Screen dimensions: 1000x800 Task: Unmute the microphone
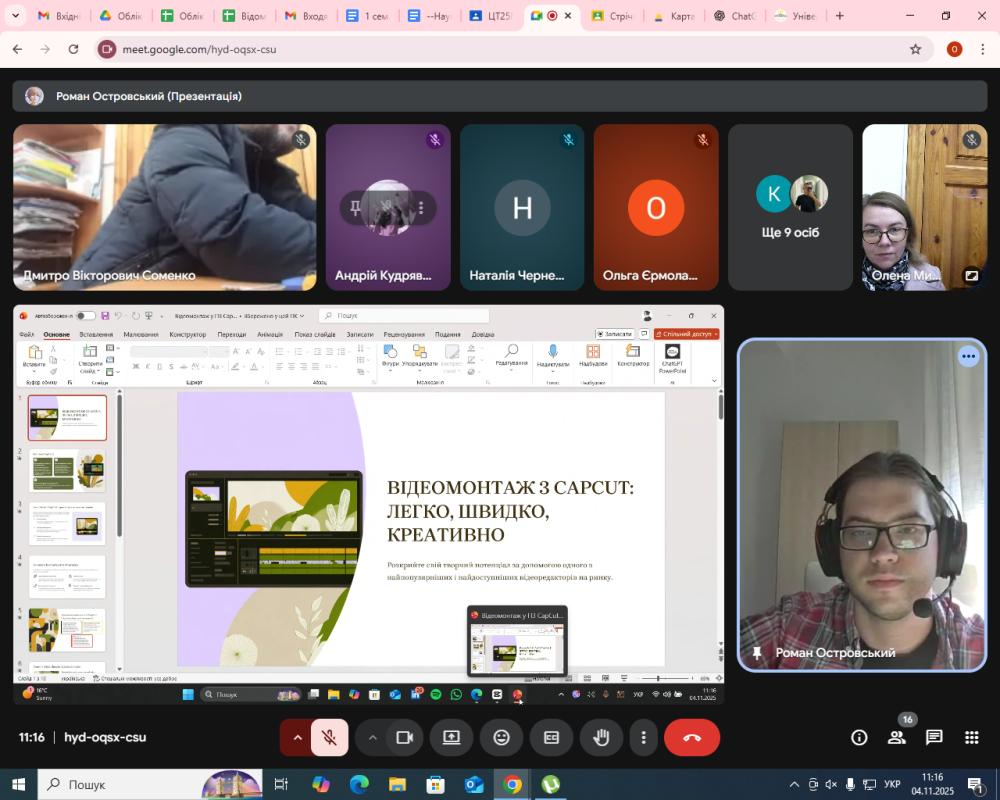click(x=329, y=738)
